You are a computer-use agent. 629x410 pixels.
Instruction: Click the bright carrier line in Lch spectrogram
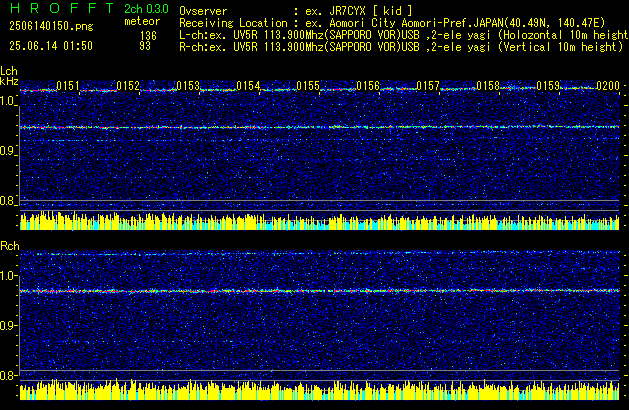tap(319, 127)
